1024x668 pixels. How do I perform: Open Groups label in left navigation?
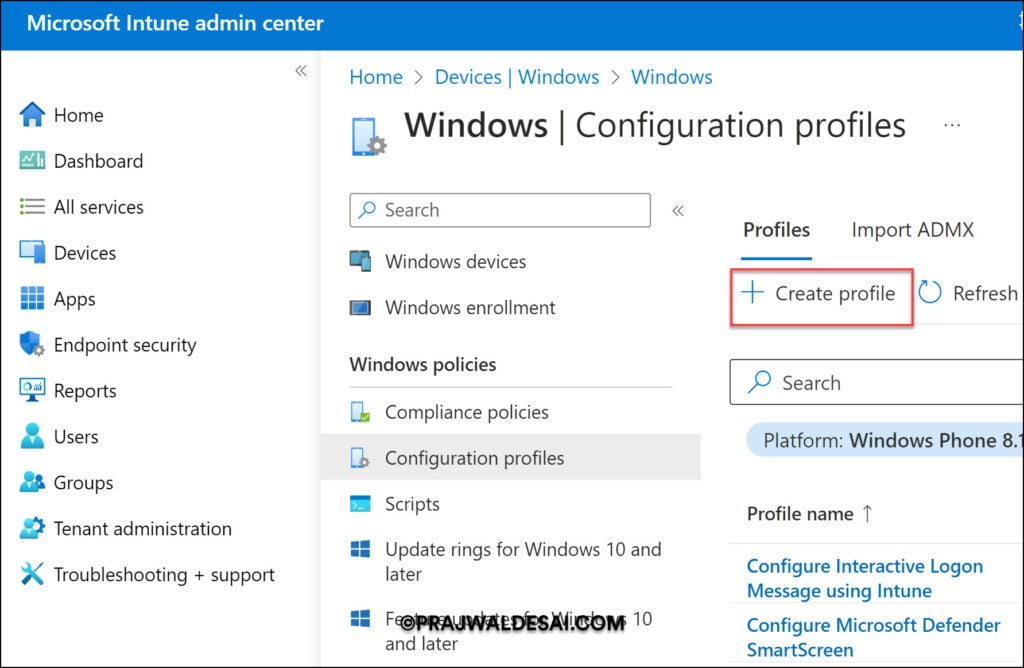coord(83,483)
